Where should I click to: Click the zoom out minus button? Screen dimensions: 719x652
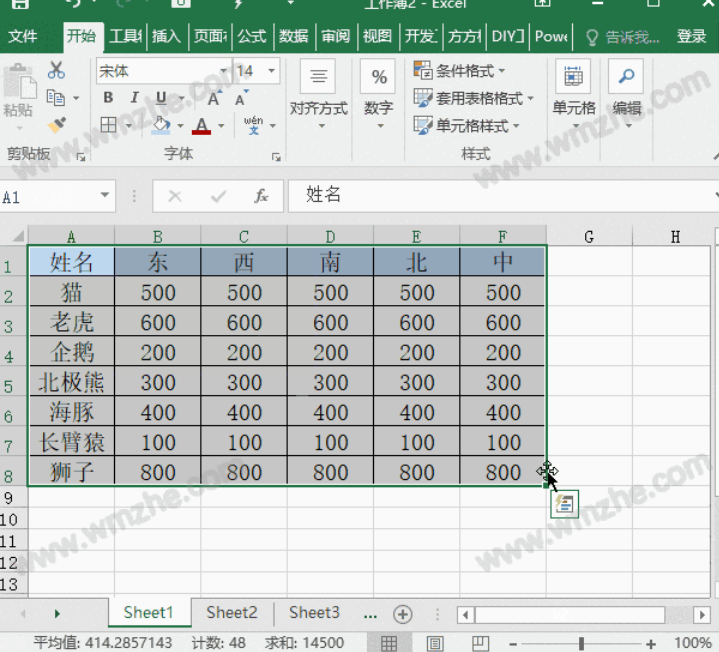tap(513, 644)
